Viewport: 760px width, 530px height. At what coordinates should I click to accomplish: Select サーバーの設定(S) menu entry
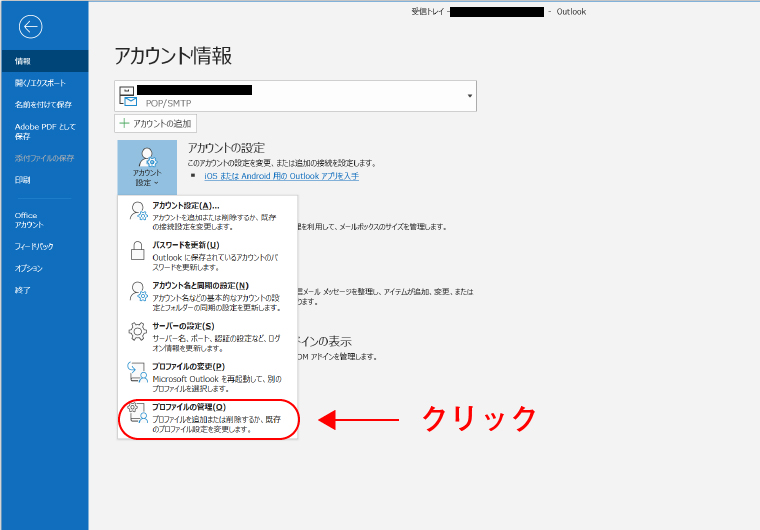pos(207,337)
